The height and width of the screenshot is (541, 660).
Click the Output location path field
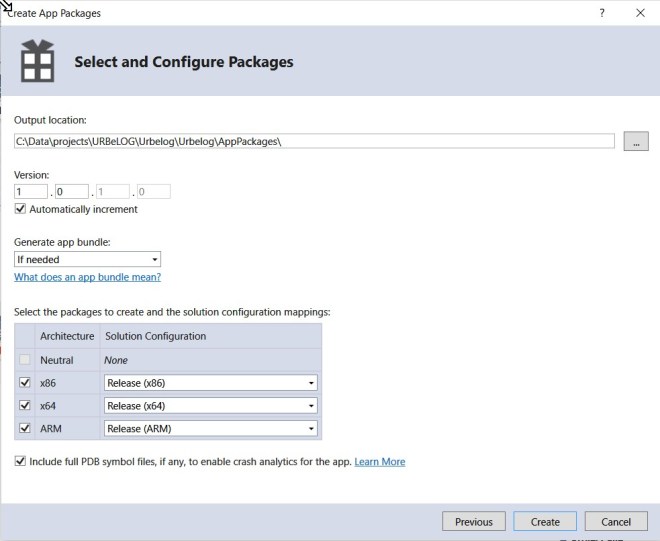[x=314, y=141]
